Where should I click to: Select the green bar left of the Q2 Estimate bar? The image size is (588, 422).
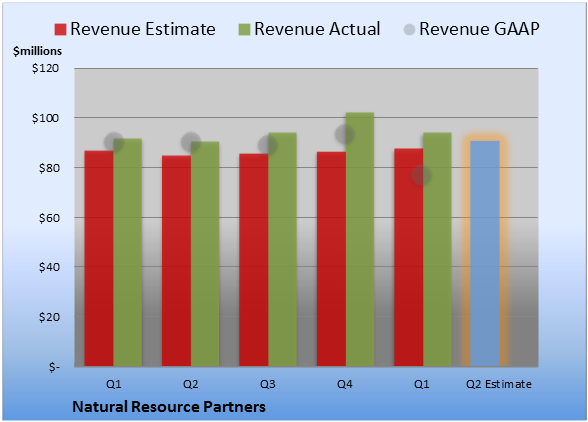437,249
